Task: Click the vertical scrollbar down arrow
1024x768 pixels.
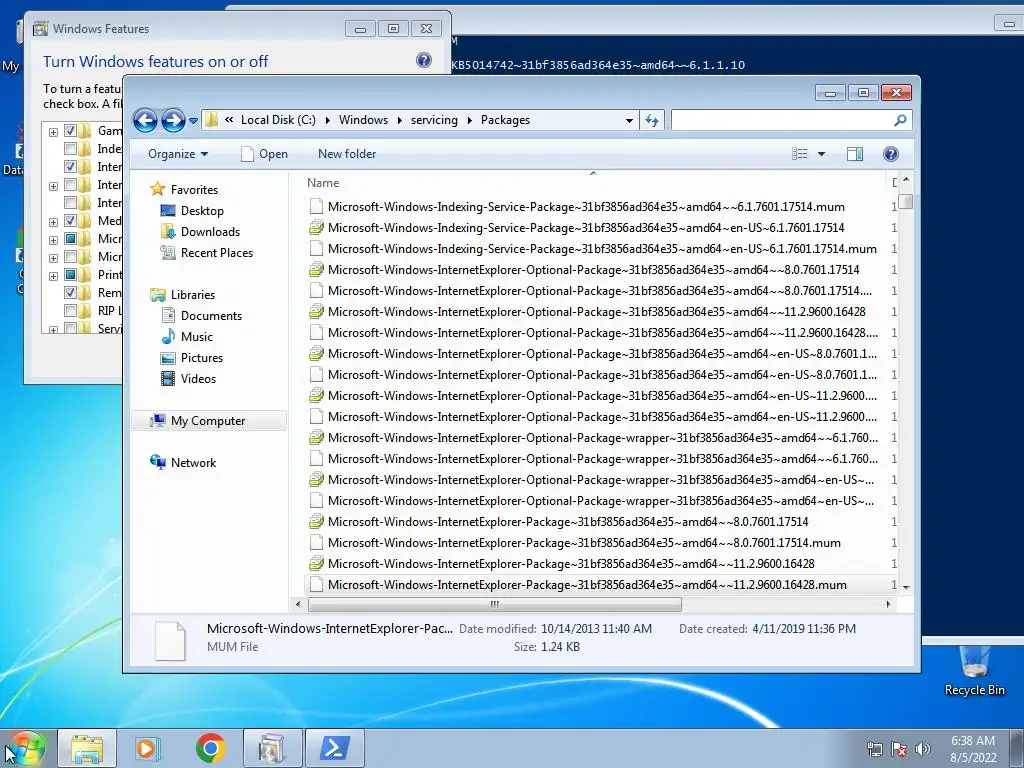Action: (x=906, y=587)
